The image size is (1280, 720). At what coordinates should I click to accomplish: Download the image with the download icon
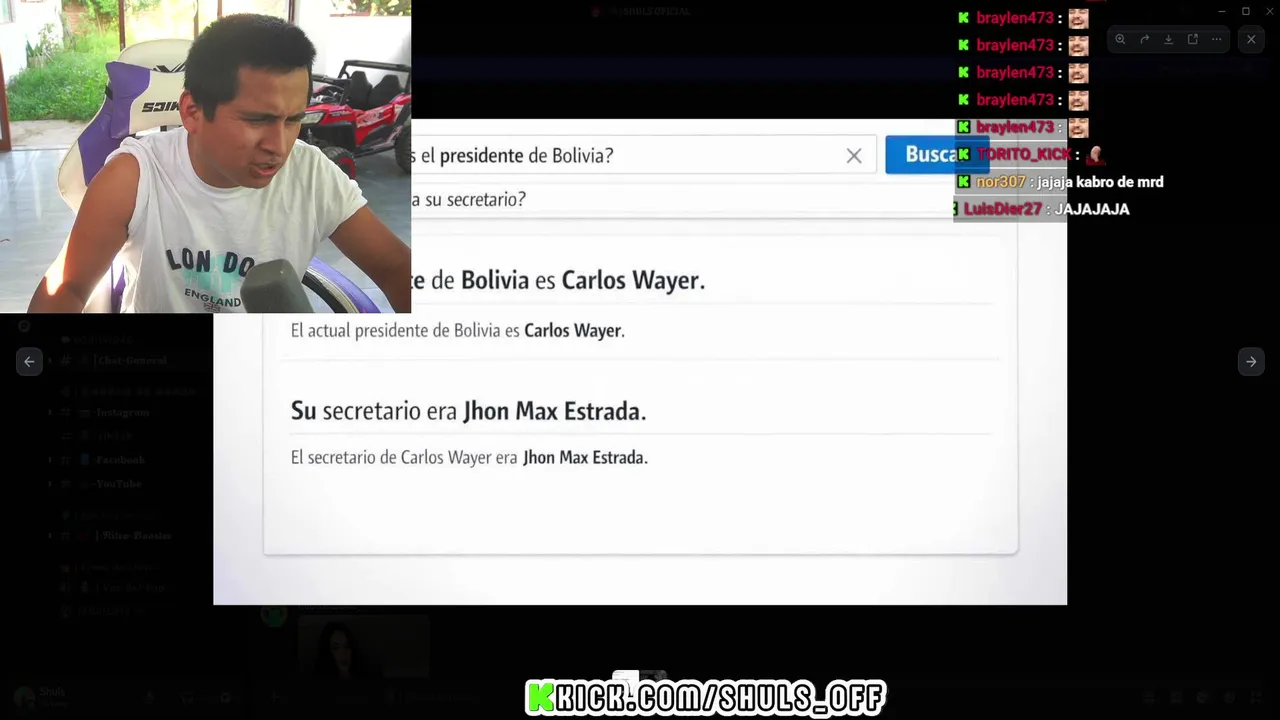[x=1168, y=39]
